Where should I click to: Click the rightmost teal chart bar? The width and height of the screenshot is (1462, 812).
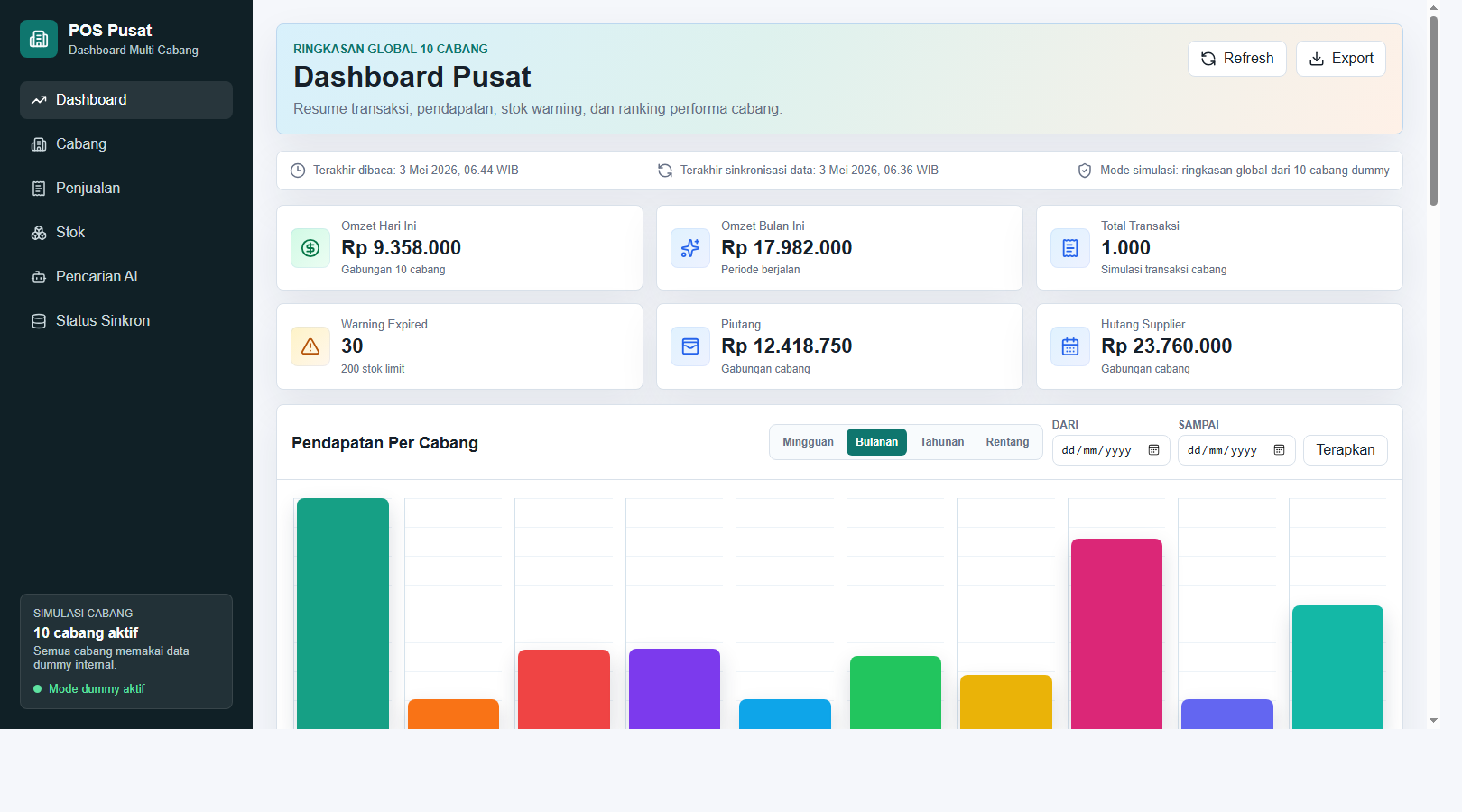click(x=1337, y=667)
